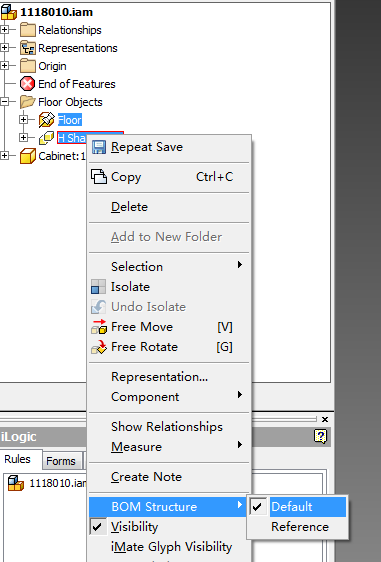Select the H Sha tree item label
The height and width of the screenshot is (562, 381).
click(72, 138)
